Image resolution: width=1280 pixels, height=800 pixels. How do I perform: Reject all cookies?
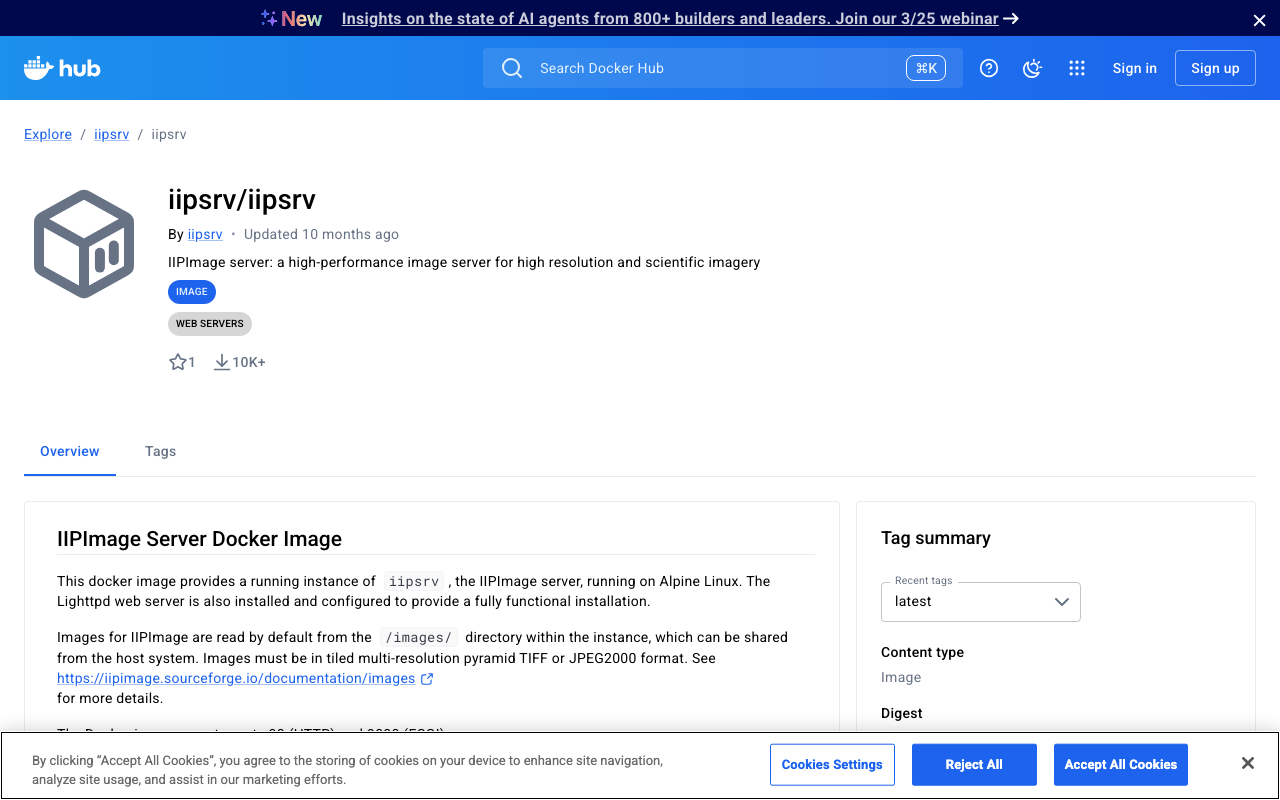[974, 764]
